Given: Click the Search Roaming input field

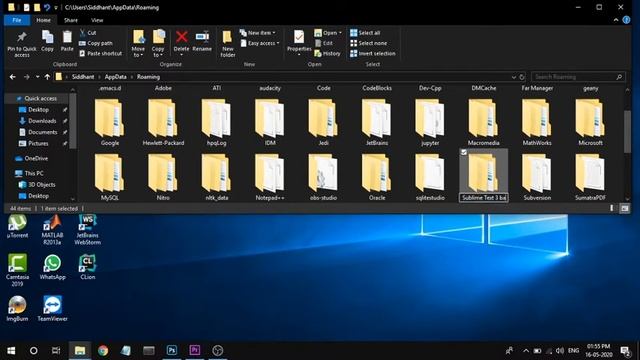Looking at the screenshot, I should (578, 77).
